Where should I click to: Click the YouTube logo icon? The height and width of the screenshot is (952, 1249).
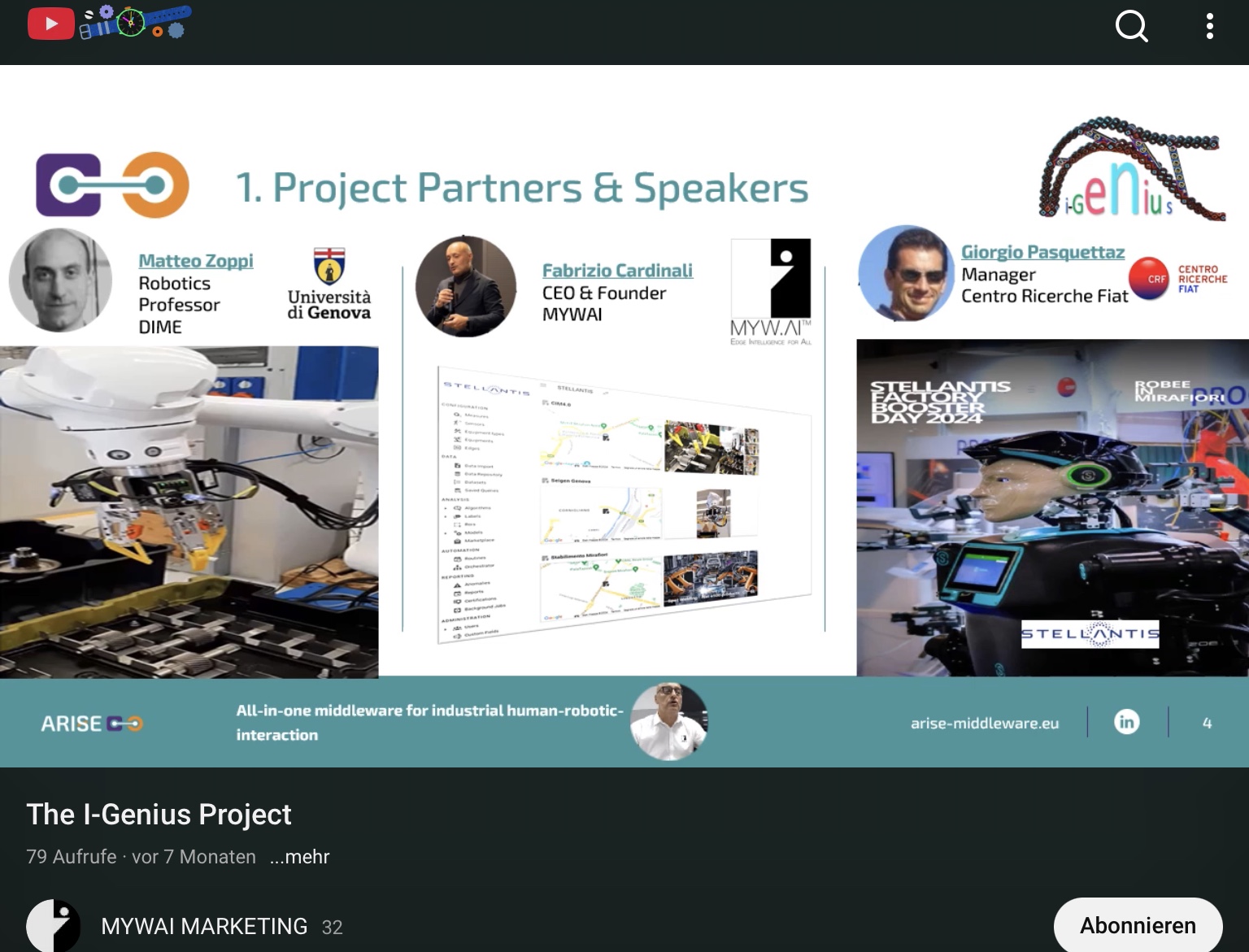point(50,24)
